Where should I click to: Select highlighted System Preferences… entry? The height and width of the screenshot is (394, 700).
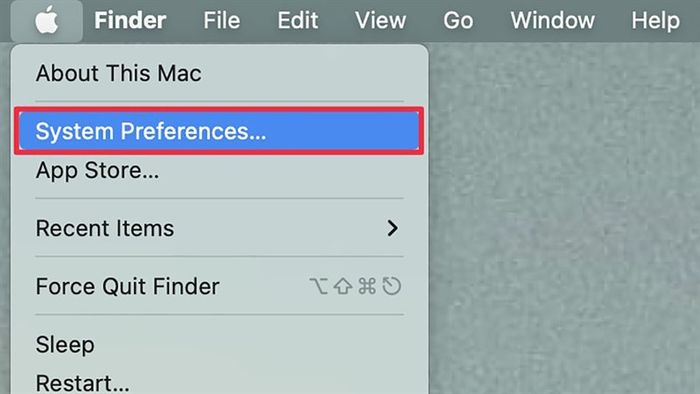219,131
